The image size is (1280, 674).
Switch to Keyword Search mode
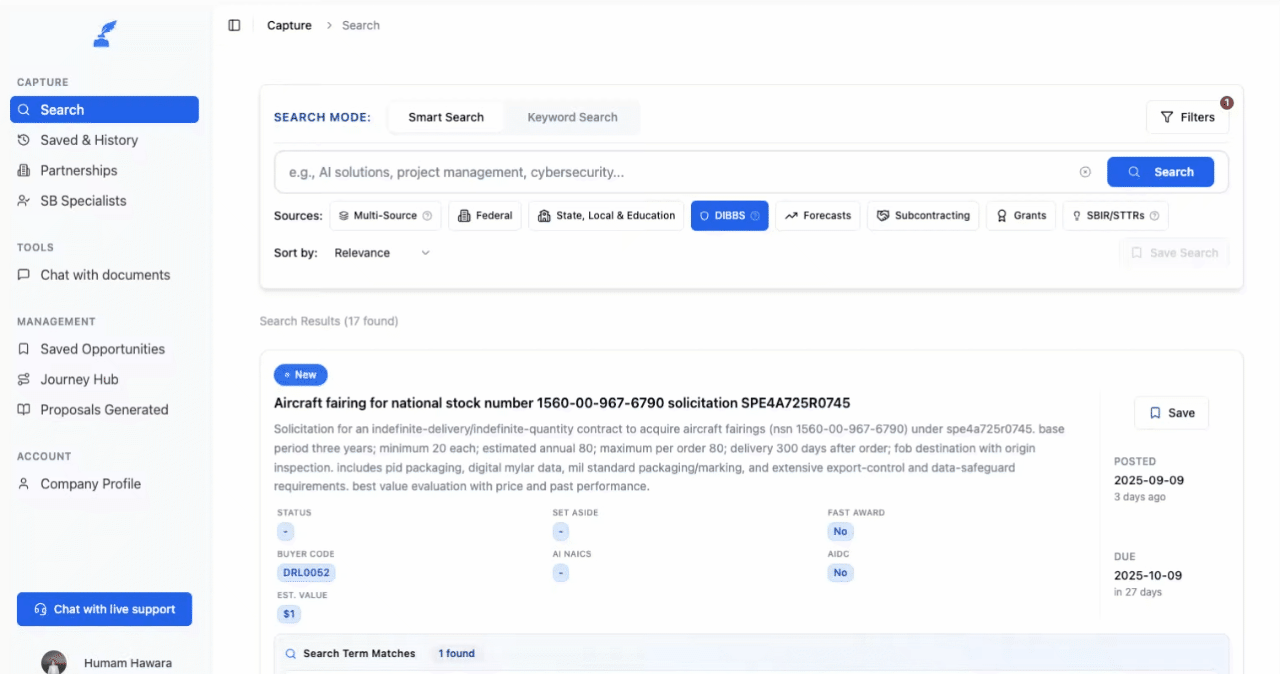[571, 117]
